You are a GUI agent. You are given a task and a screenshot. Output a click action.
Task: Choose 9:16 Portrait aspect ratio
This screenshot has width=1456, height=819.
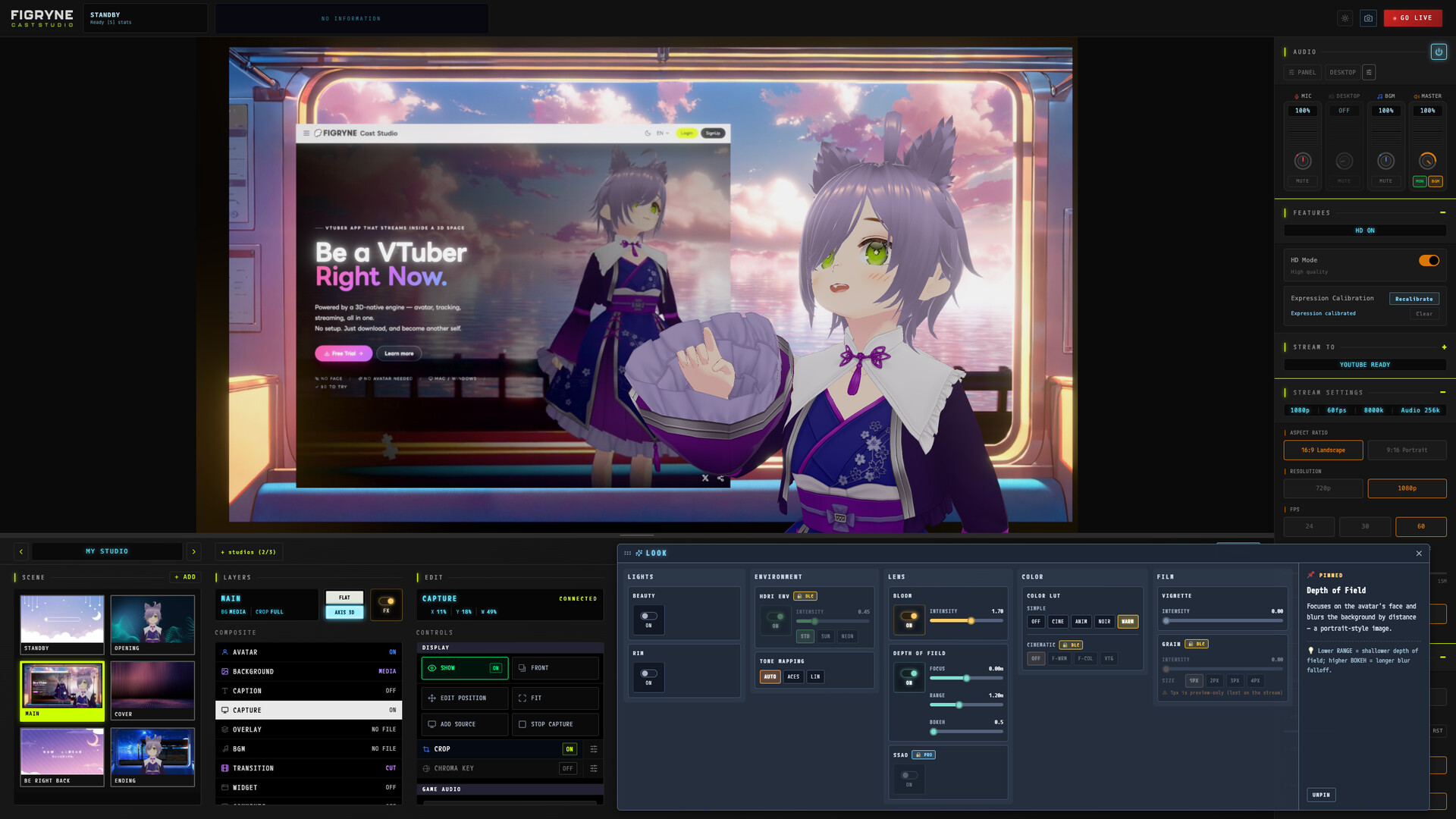1407,450
